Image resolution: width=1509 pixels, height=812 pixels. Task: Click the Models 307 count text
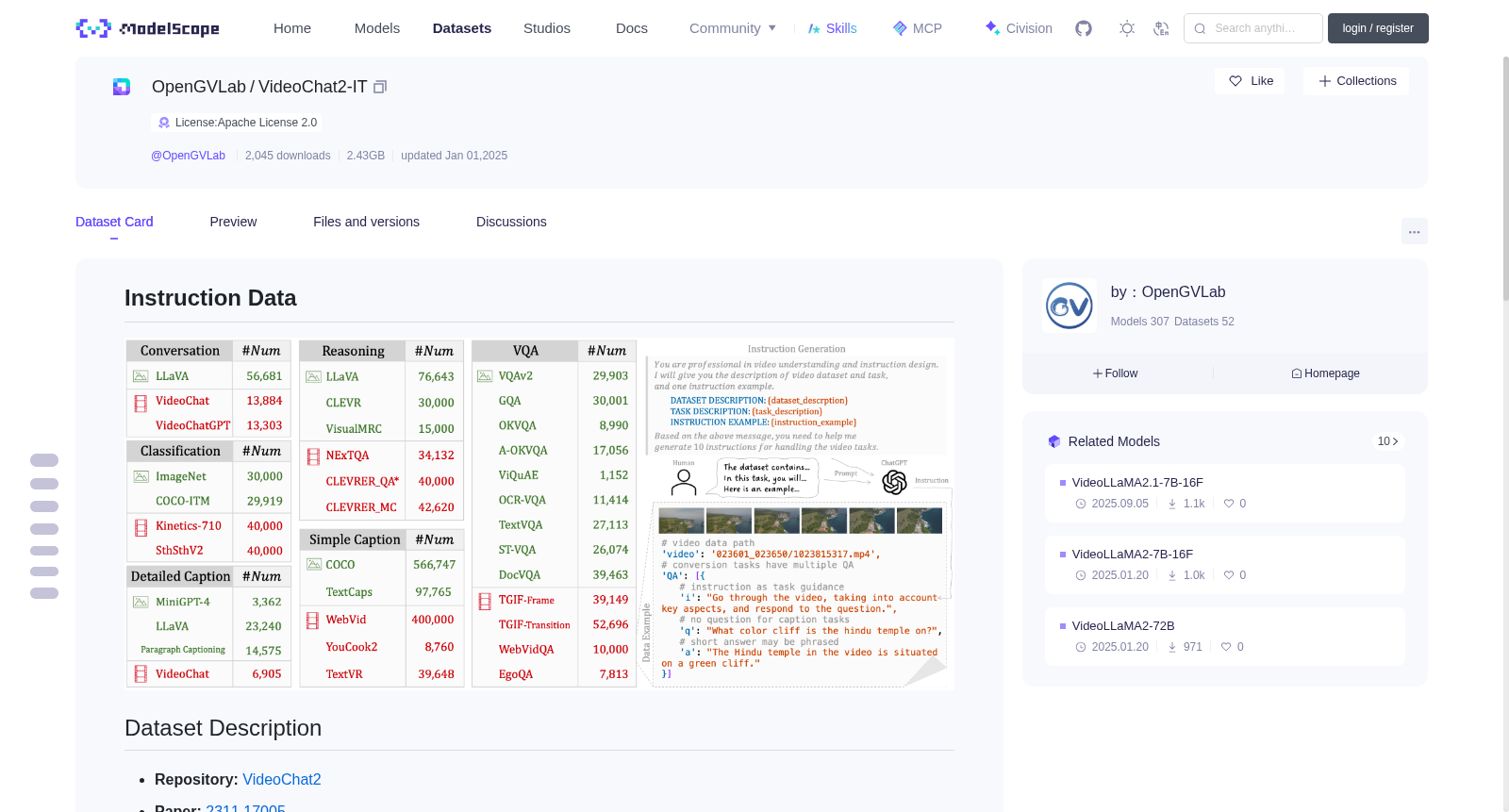click(x=1139, y=322)
